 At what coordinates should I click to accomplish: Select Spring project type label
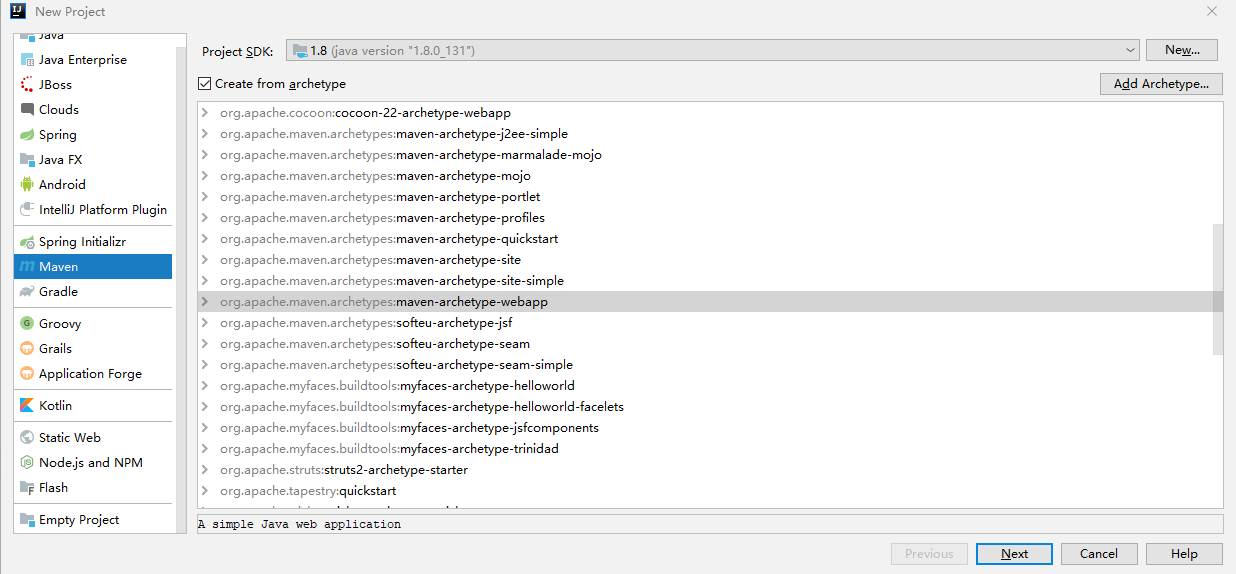58,135
